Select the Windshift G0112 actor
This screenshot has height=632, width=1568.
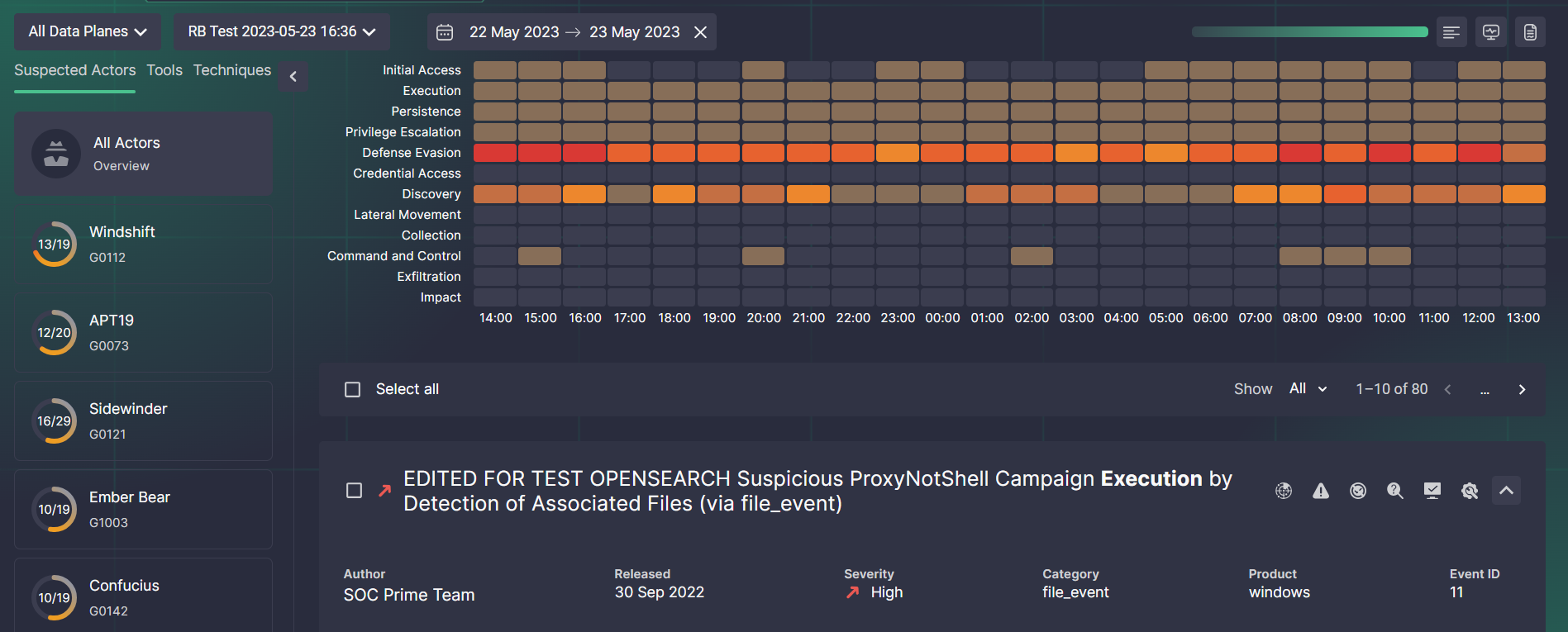click(x=144, y=245)
